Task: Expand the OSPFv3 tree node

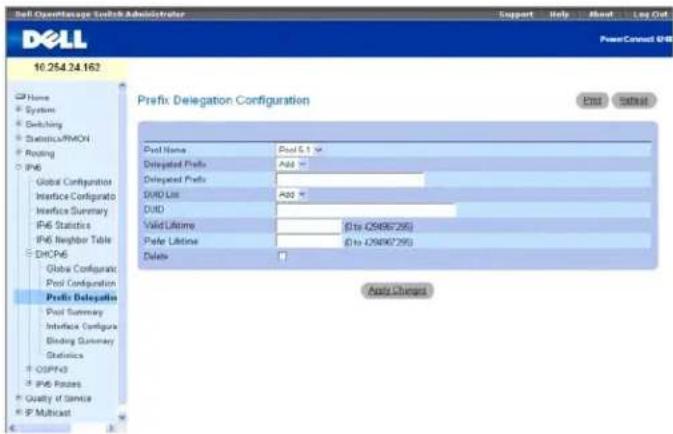Action: click(x=29, y=369)
